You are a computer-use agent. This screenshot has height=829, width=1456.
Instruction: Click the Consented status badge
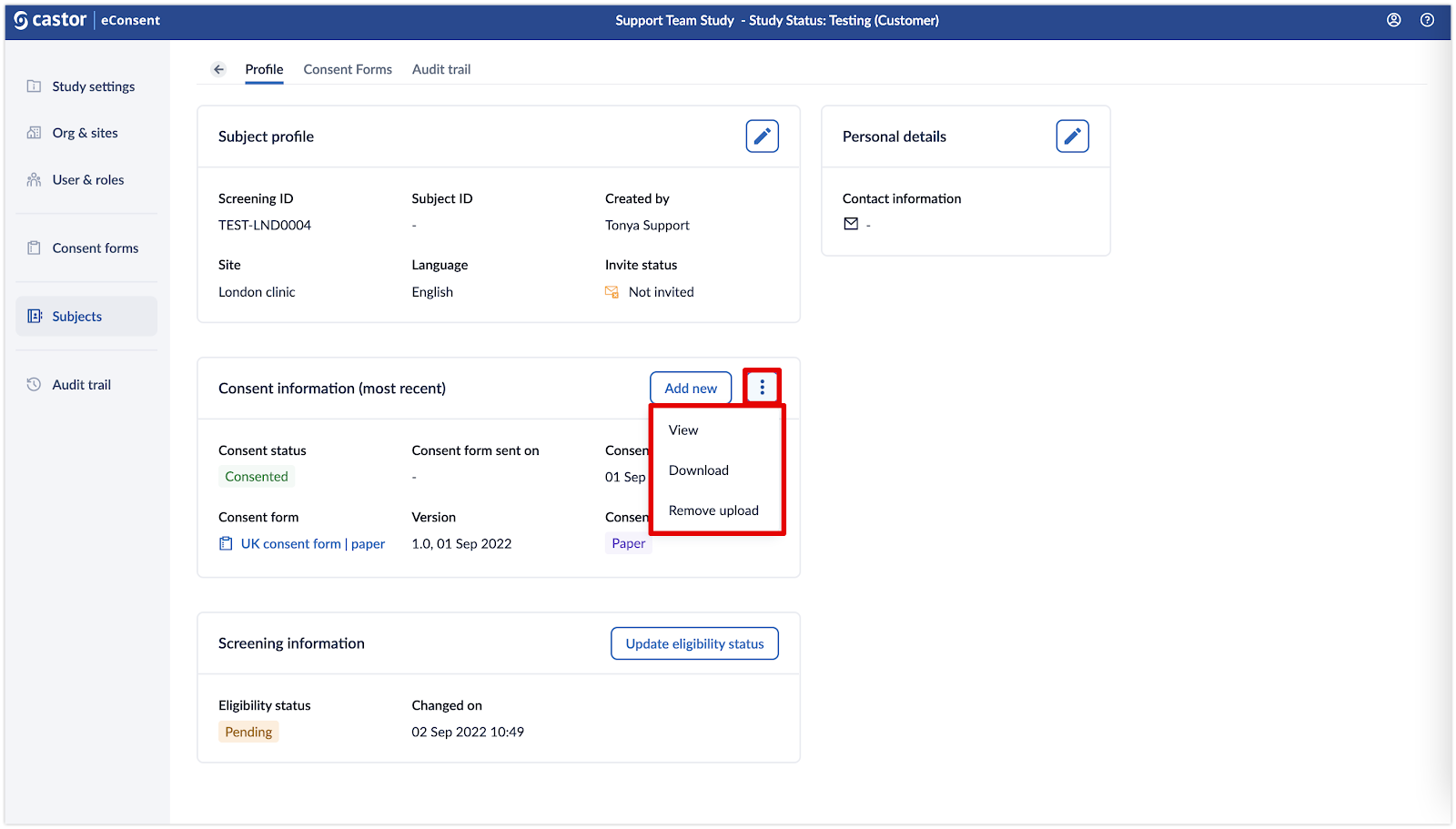pos(257,477)
